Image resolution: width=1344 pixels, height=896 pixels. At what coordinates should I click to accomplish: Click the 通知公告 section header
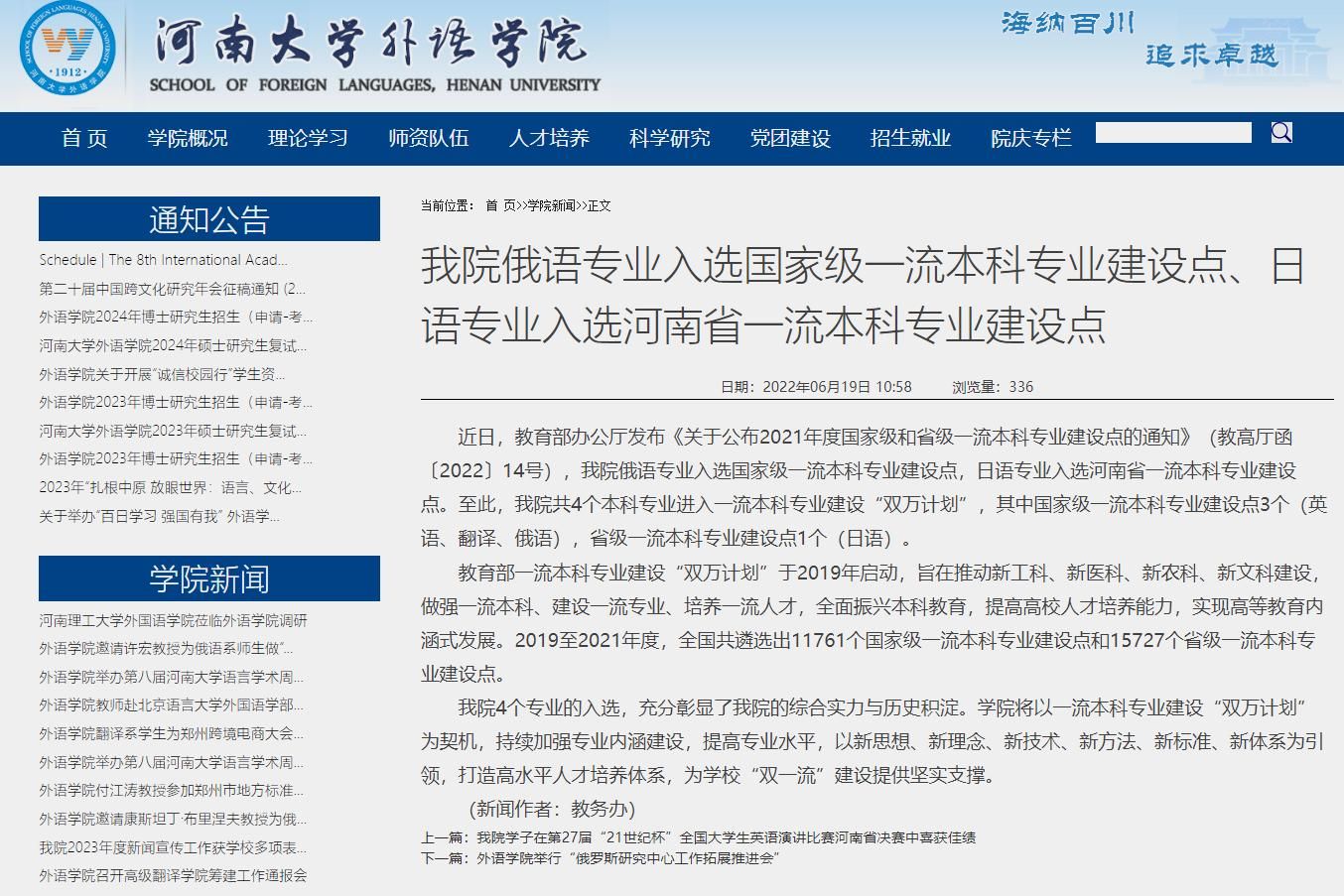coord(209,218)
